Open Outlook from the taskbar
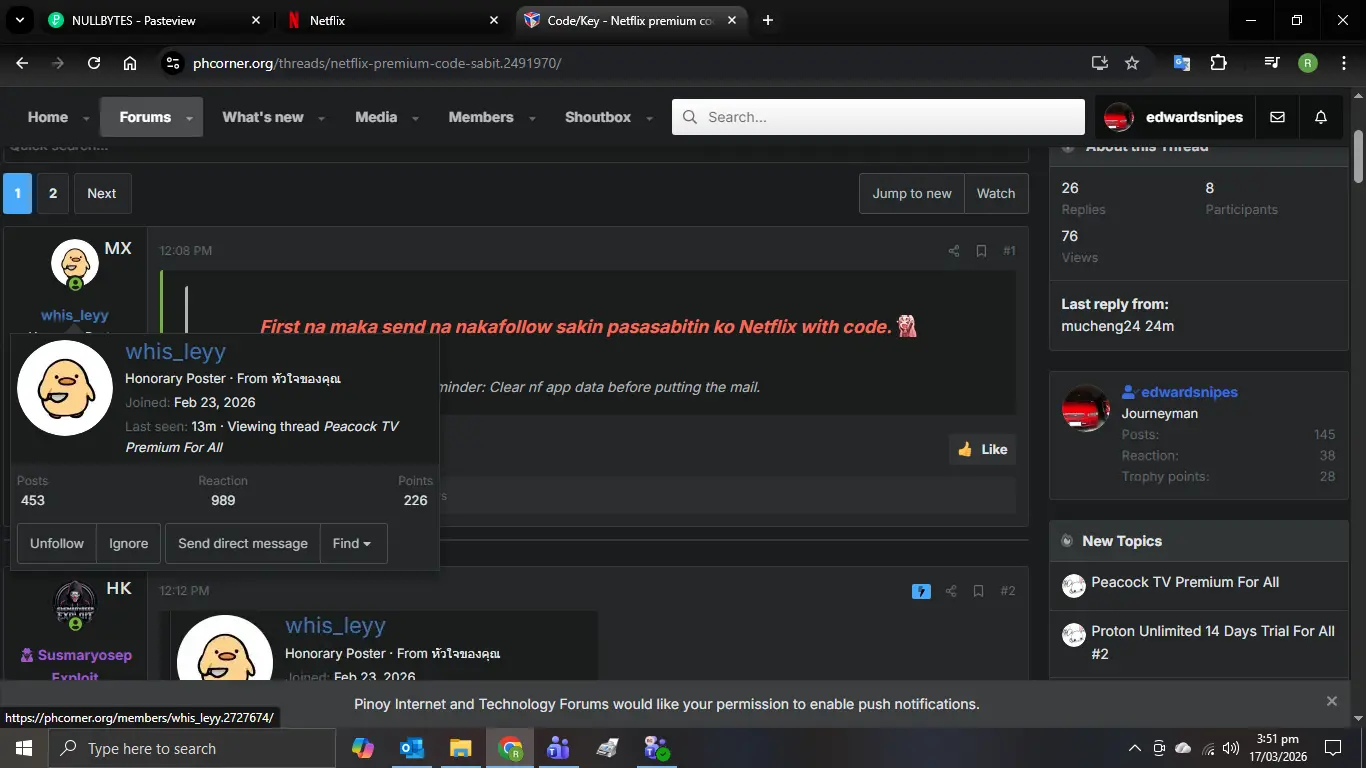Viewport: 1366px width, 768px height. tap(412, 748)
